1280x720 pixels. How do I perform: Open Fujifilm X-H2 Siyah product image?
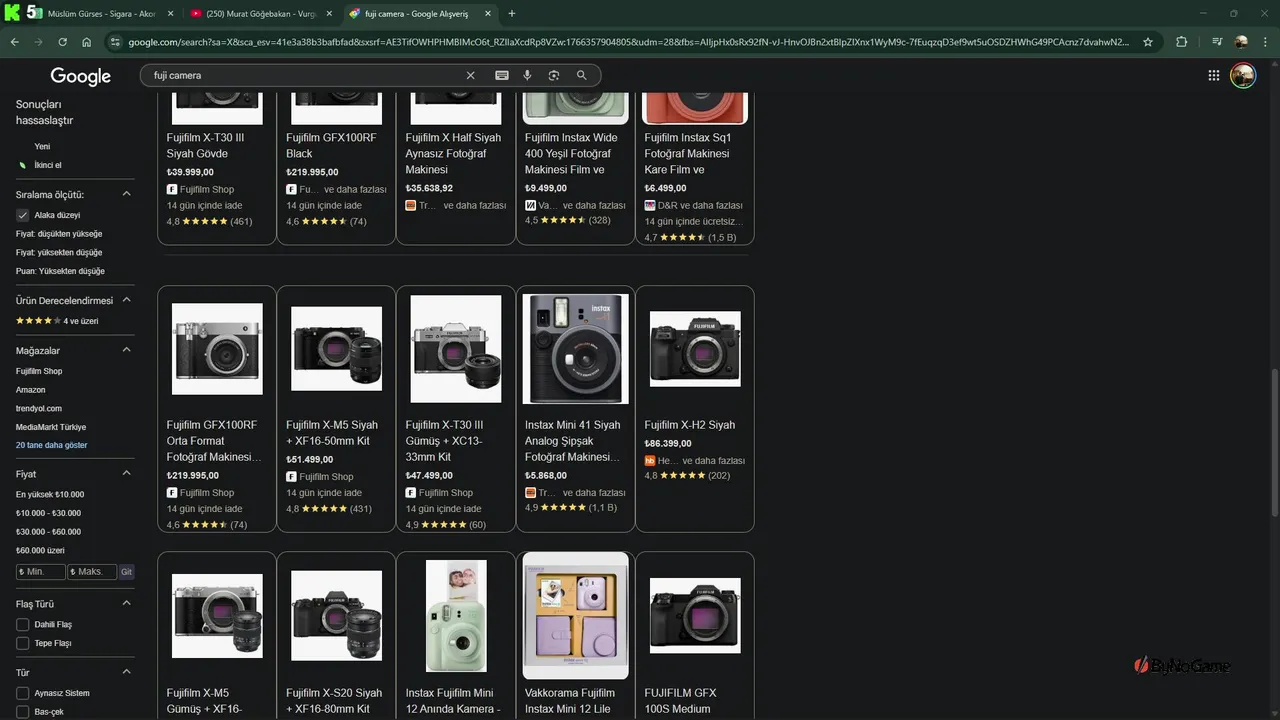tap(695, 349)
